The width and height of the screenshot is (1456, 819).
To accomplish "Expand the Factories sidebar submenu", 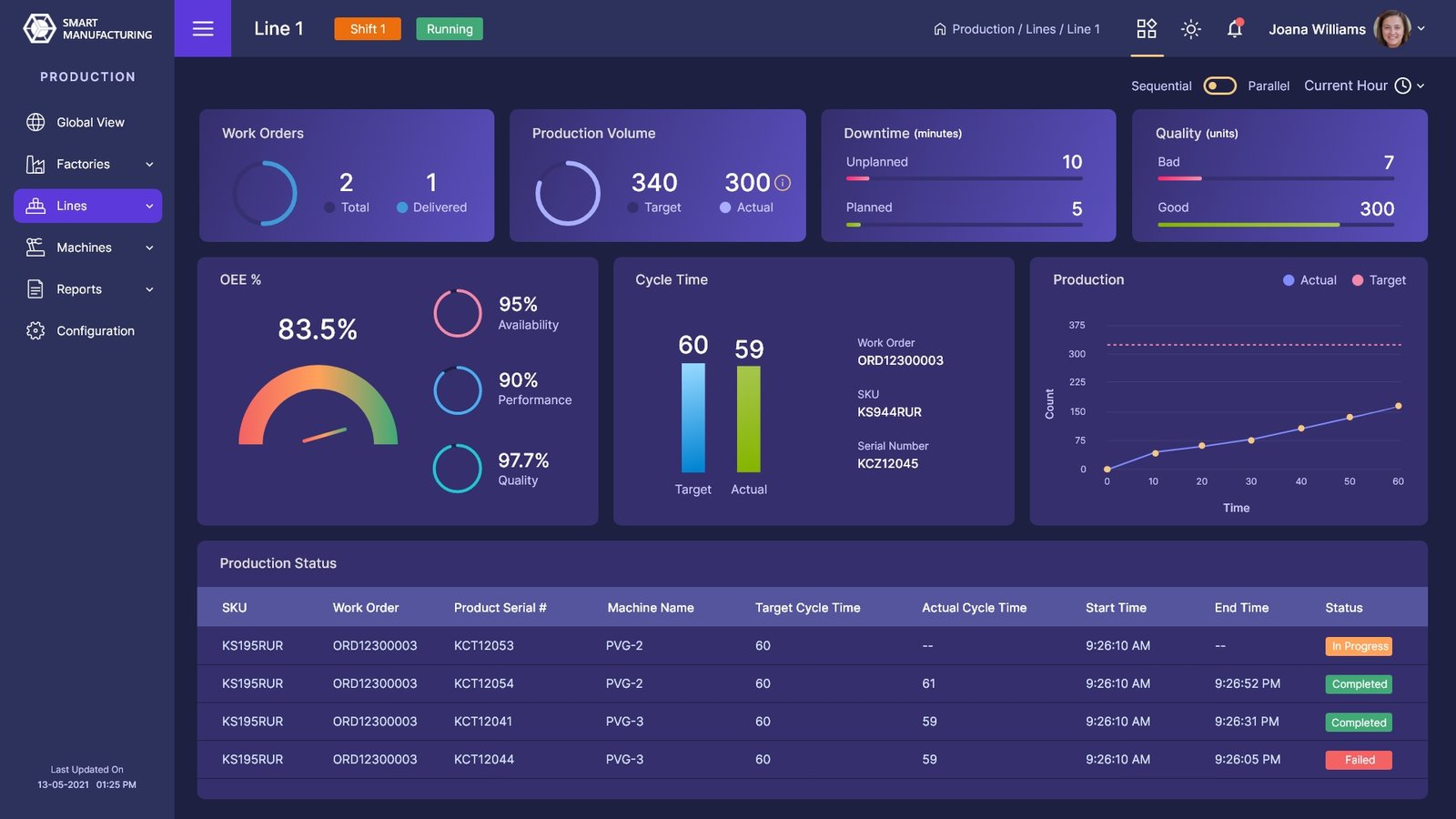I will click(x=149, y=165).
